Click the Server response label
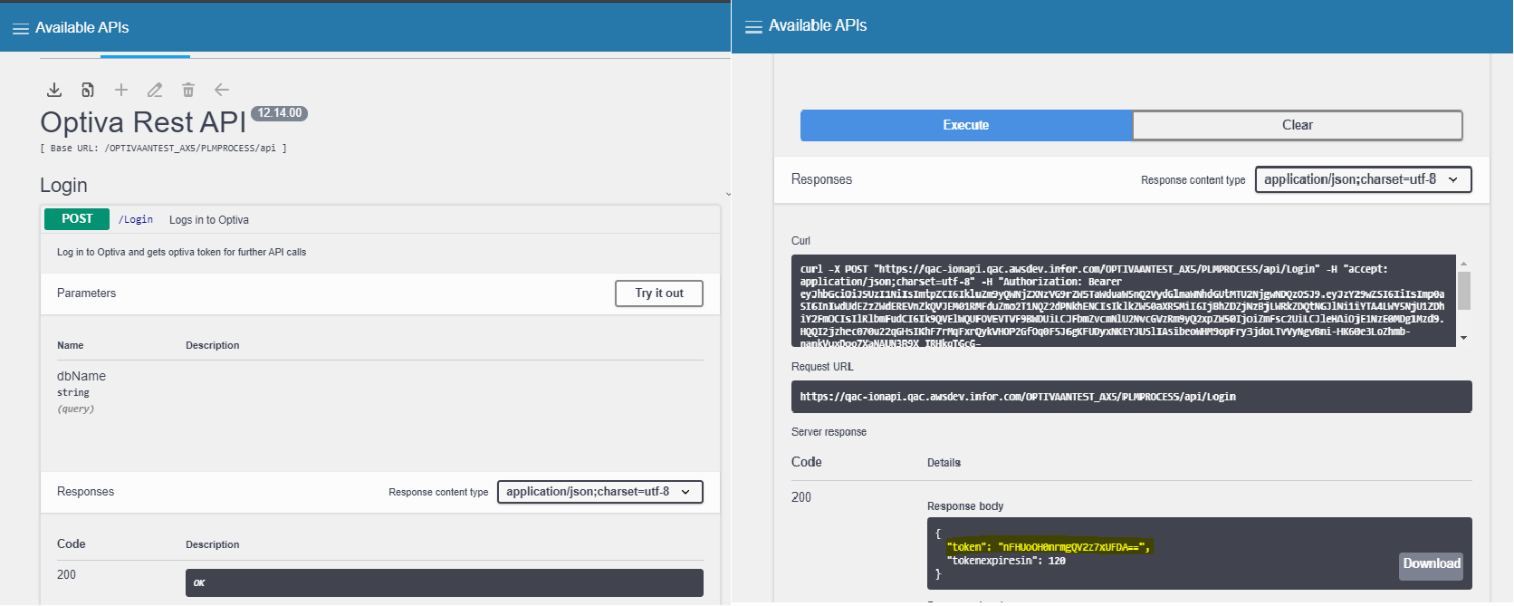This screenshot has height=606, width=1514. coord(829,432)
